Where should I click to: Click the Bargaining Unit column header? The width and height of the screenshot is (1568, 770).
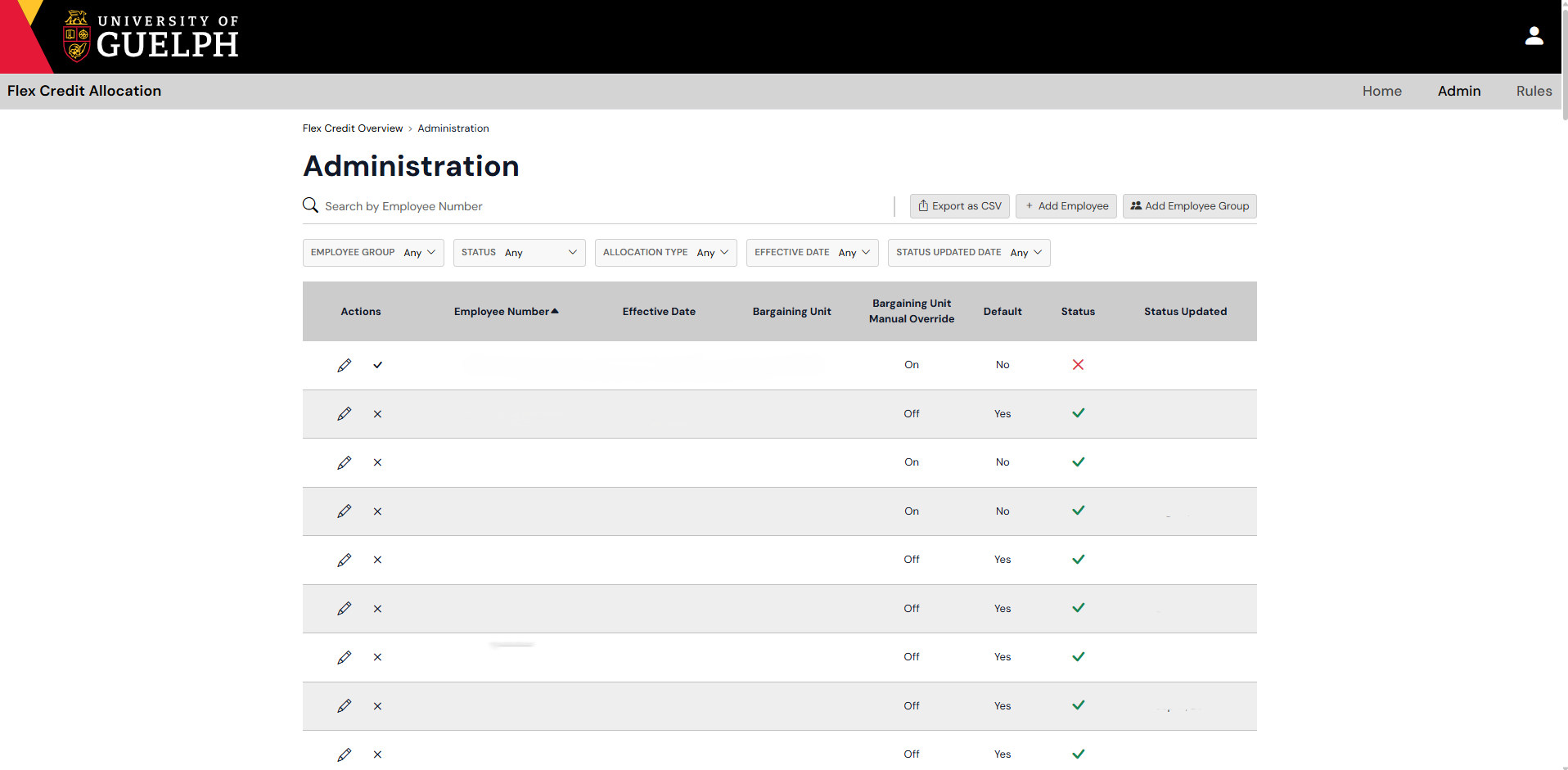click(x=791, y=311)
